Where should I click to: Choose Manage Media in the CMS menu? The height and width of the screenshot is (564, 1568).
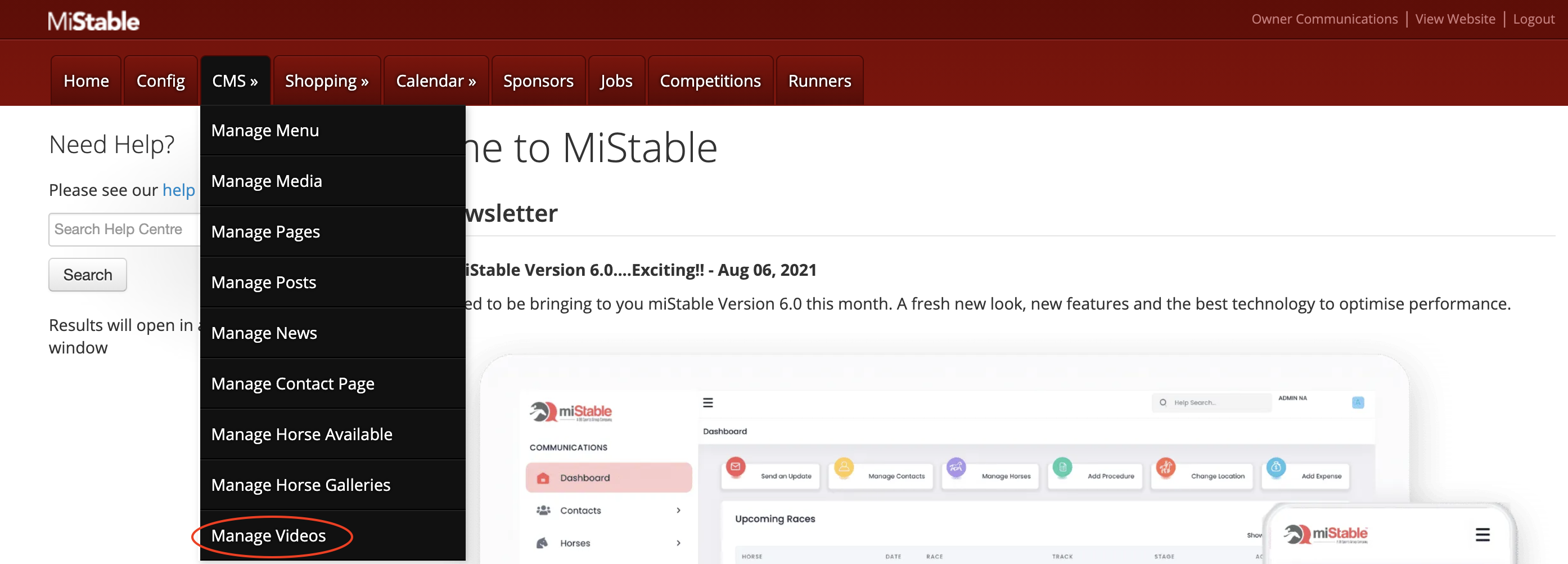click(266, 181)
